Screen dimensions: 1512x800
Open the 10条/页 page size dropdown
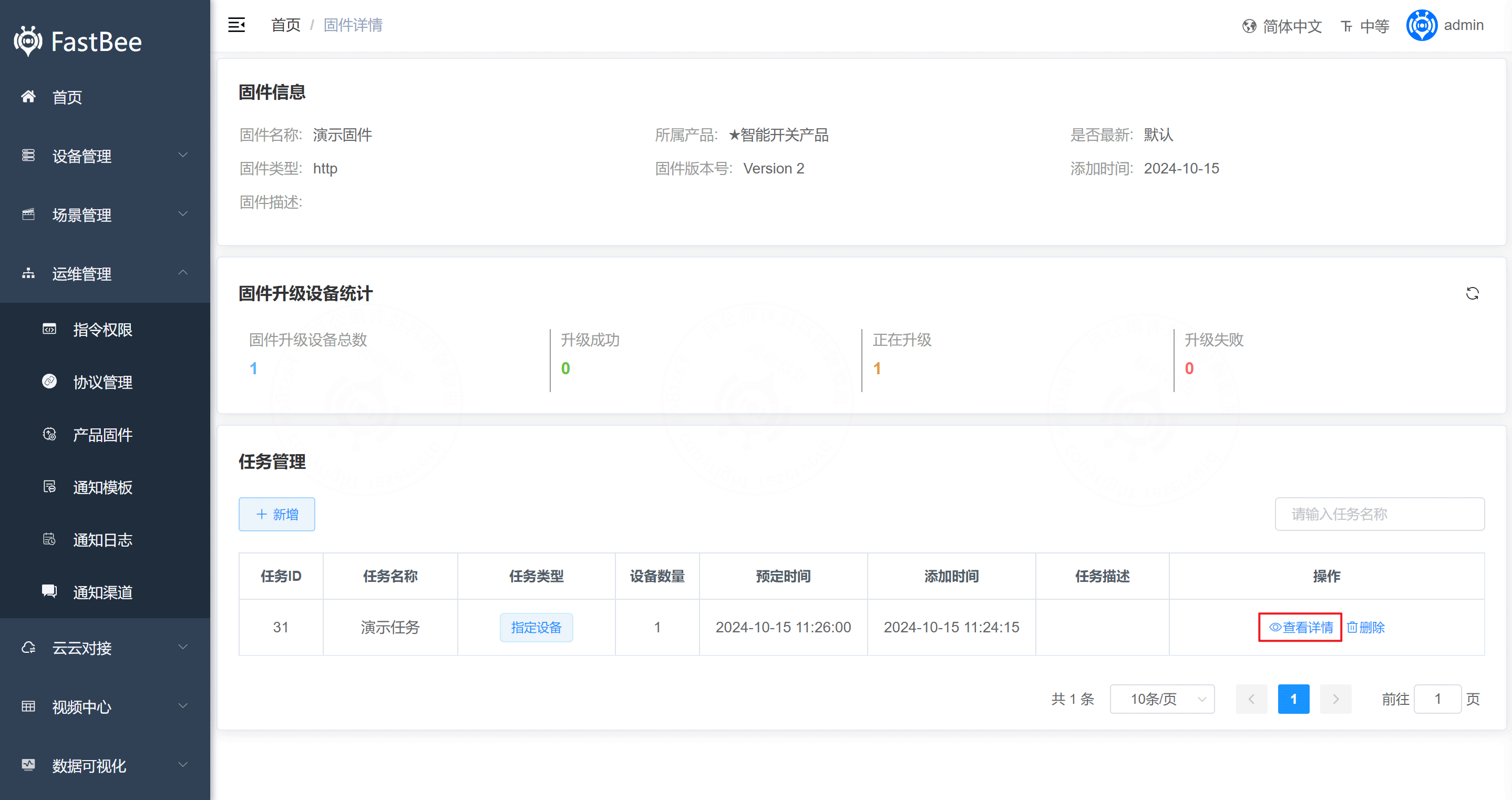coord(1162,699)
